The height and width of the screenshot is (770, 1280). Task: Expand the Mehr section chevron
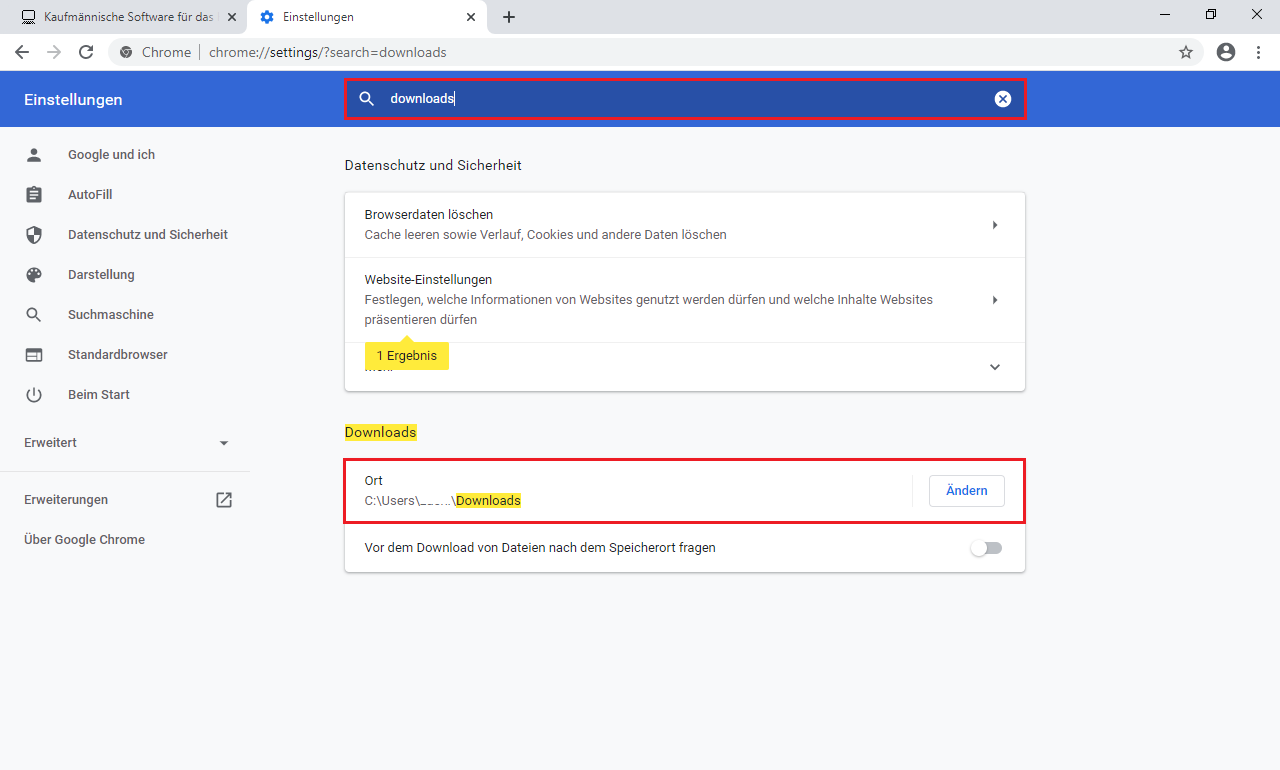(994, 367)
